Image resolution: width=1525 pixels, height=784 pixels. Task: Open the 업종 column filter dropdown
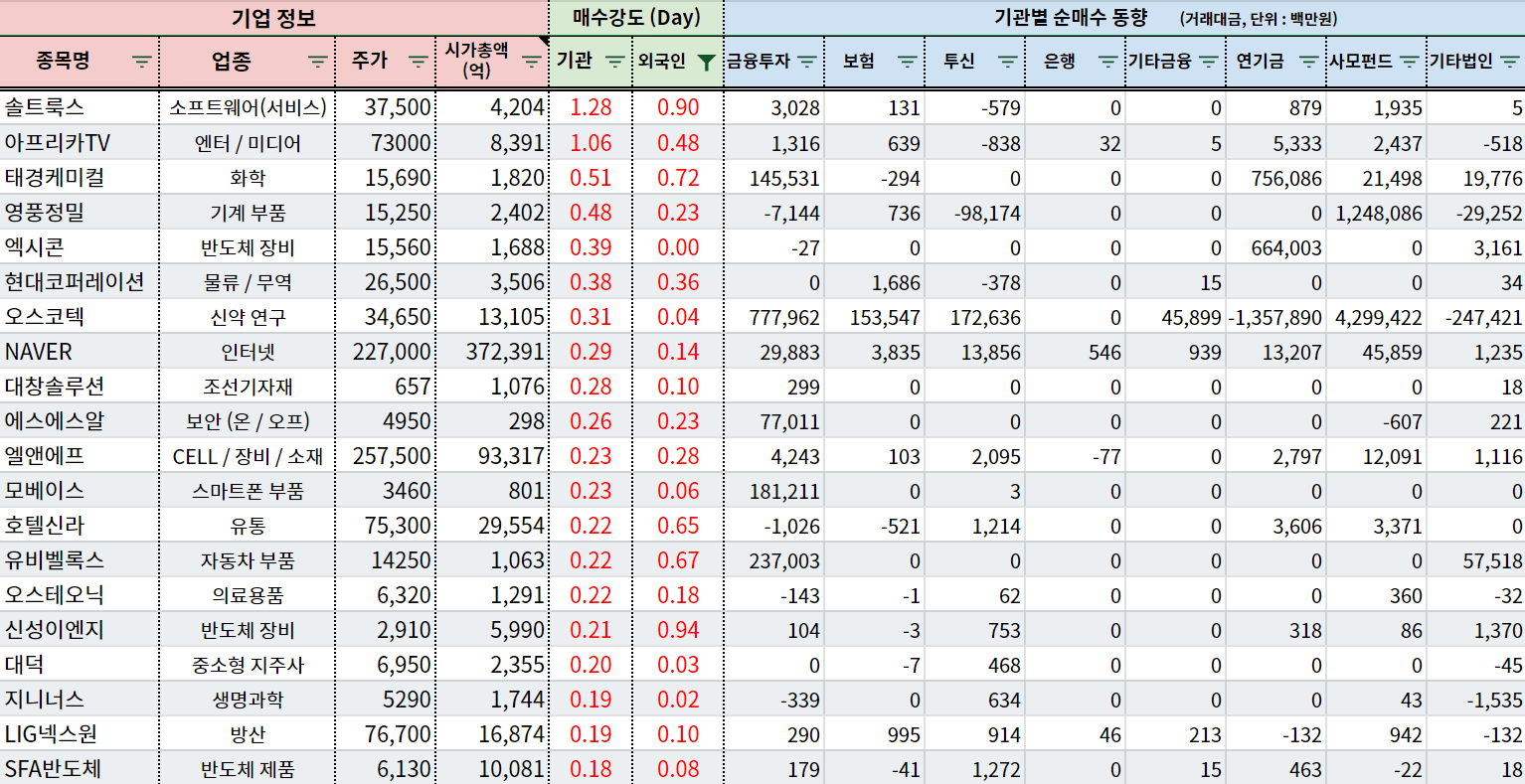pos(317,62)
